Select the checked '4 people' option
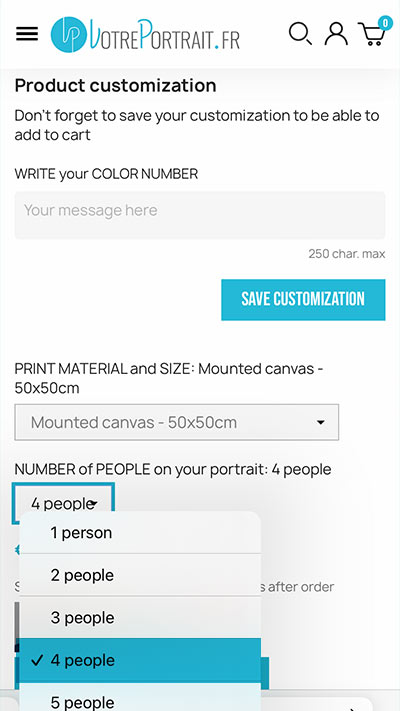The image size is (400, 711). 140,660
